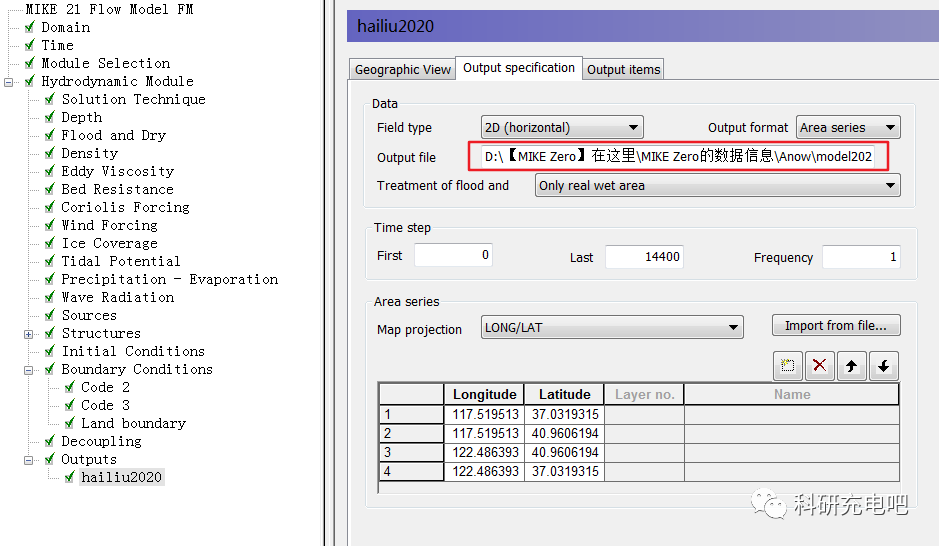Select Precipitation - Evaporation tree item

point(169,279)
